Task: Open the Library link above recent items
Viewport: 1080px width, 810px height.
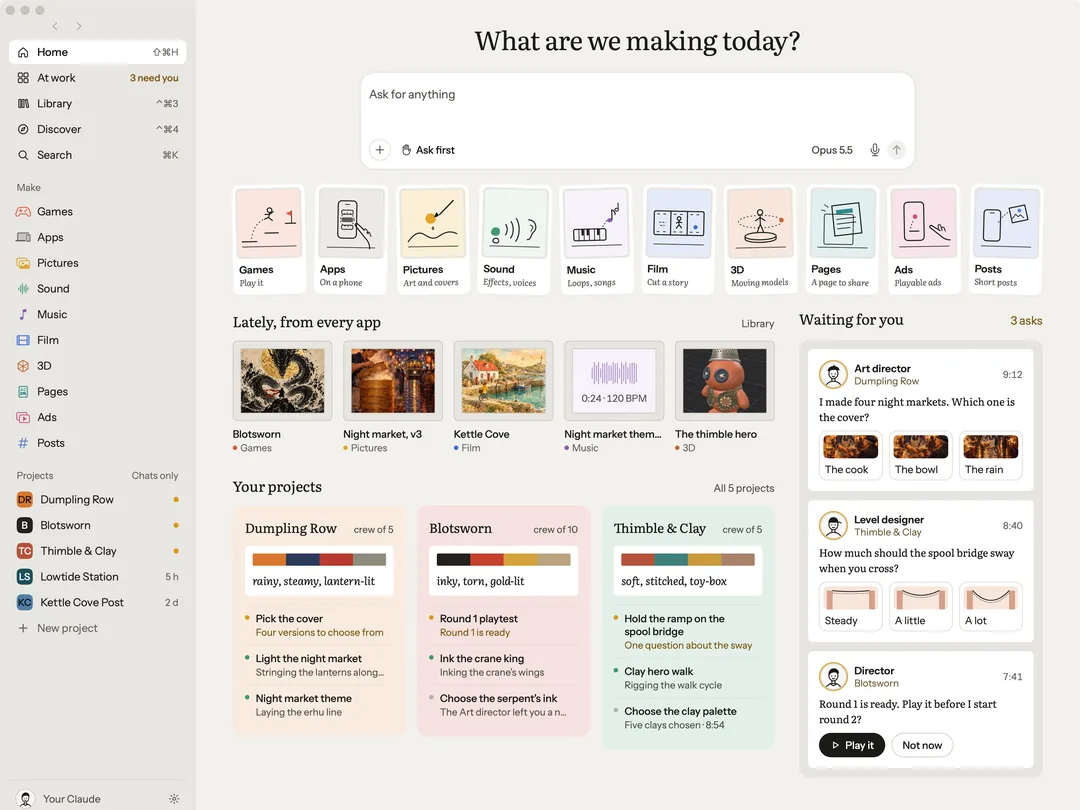Action: click(x=758, y=323)
